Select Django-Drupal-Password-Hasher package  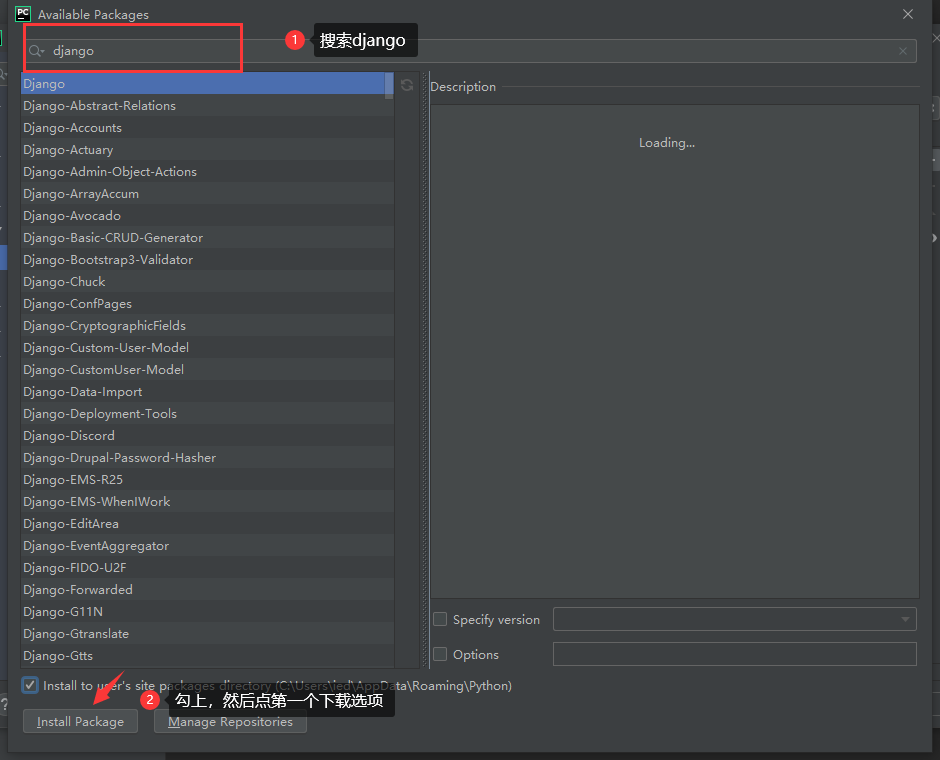[x=207, y=457]
